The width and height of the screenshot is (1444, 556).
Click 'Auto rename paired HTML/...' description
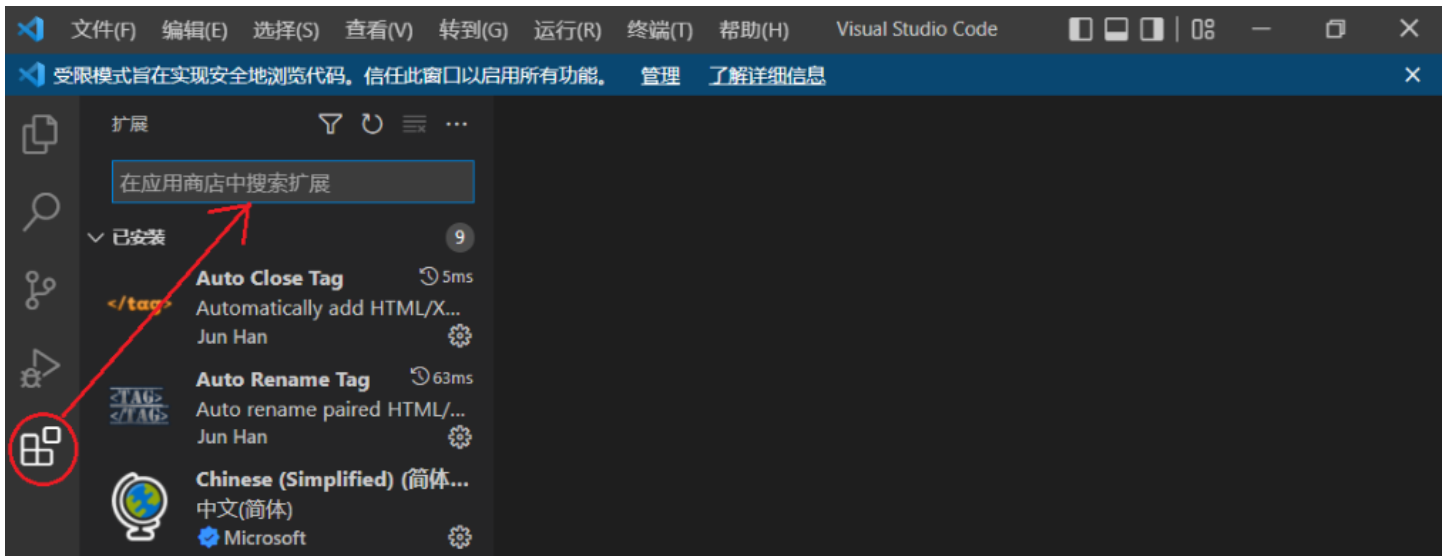(x=331, y=409)
